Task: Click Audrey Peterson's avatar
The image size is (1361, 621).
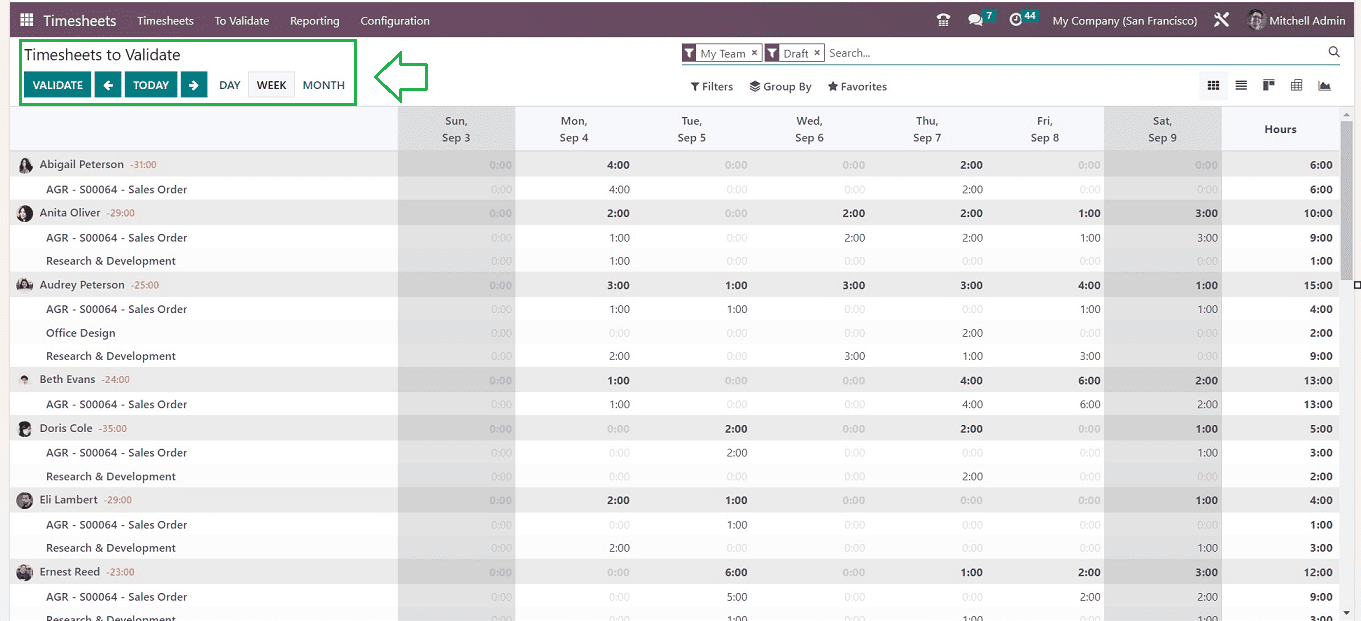Action: point(25,285)
